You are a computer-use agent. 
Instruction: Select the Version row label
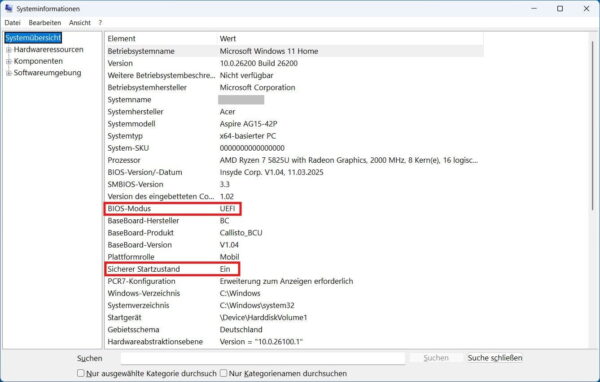point(120,63)
